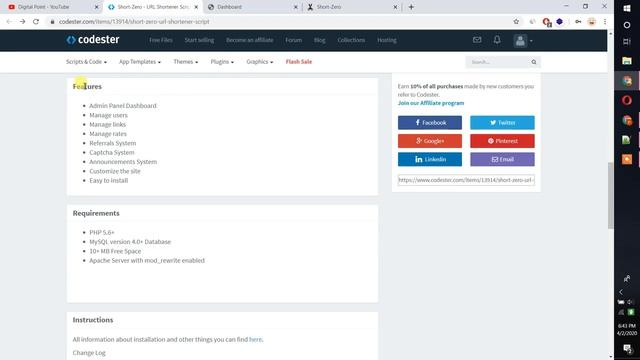
Task: Close the Digital Point YouTube tab
Action: [96, 7]
